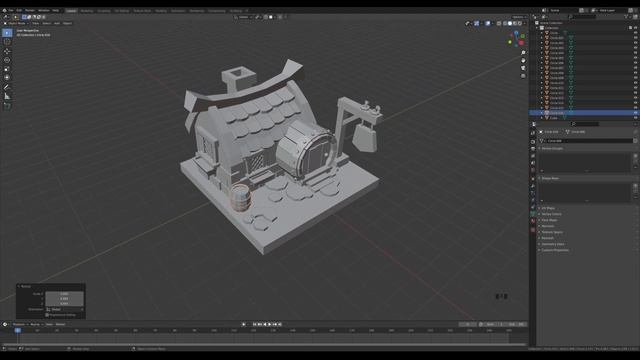Select the Measure tool
This screenshot has width=640, height=360.
point(7,96)
